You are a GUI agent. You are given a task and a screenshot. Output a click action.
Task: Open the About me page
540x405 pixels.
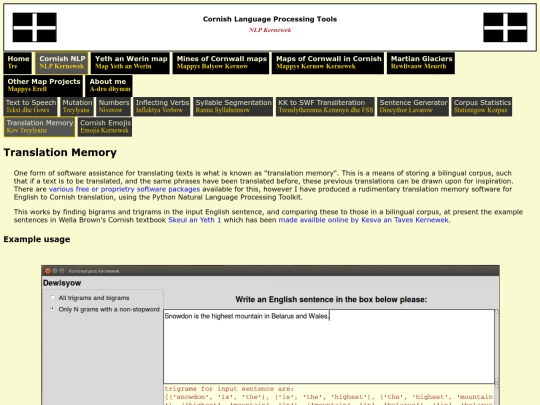click(x=109, y=85)
